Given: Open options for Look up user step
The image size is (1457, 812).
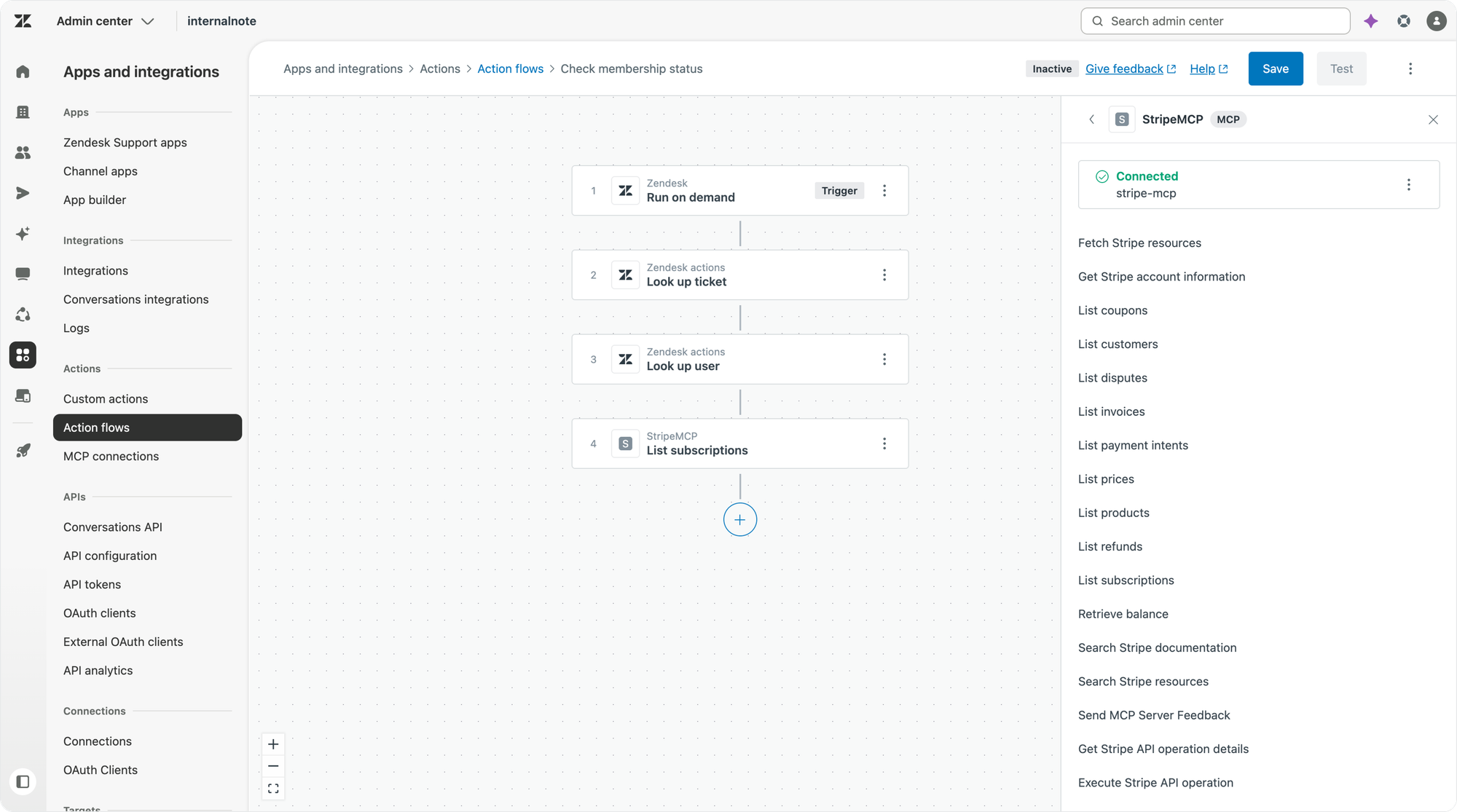Looking at the screenshot, I should click(884, 360).
